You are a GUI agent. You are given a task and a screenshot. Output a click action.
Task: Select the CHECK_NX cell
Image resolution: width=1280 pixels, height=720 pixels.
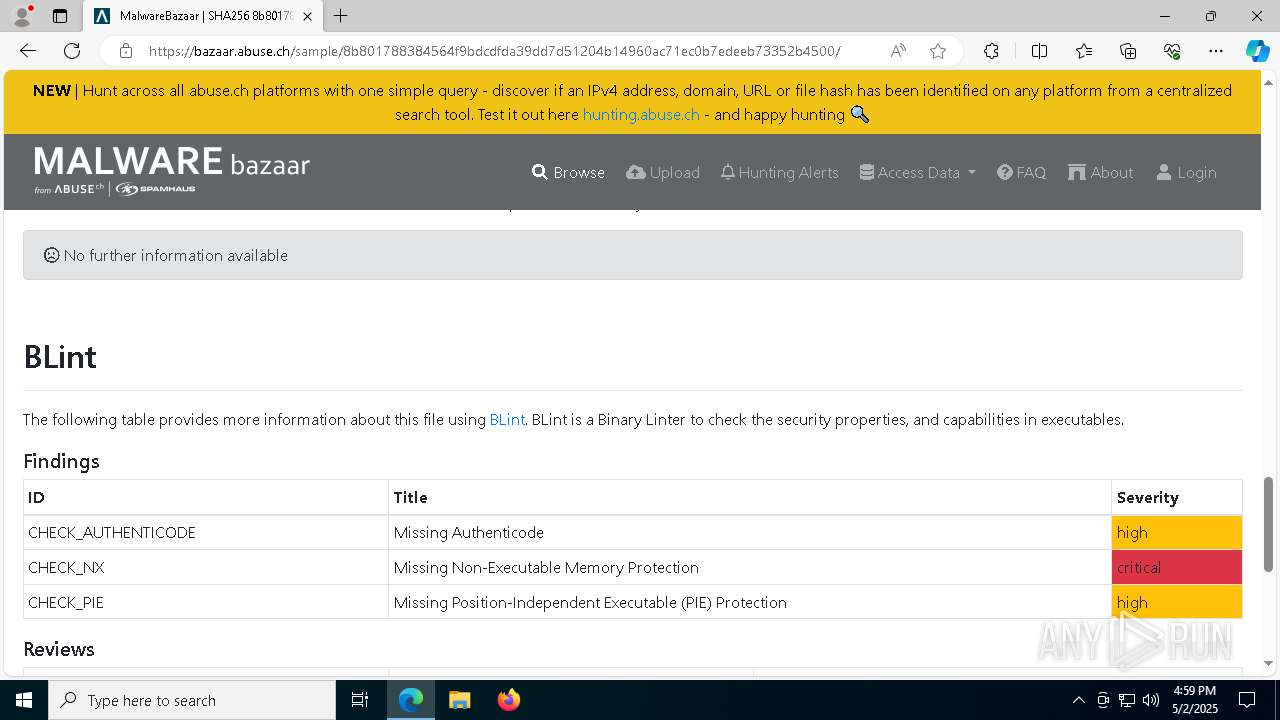[x=206, y=568]
